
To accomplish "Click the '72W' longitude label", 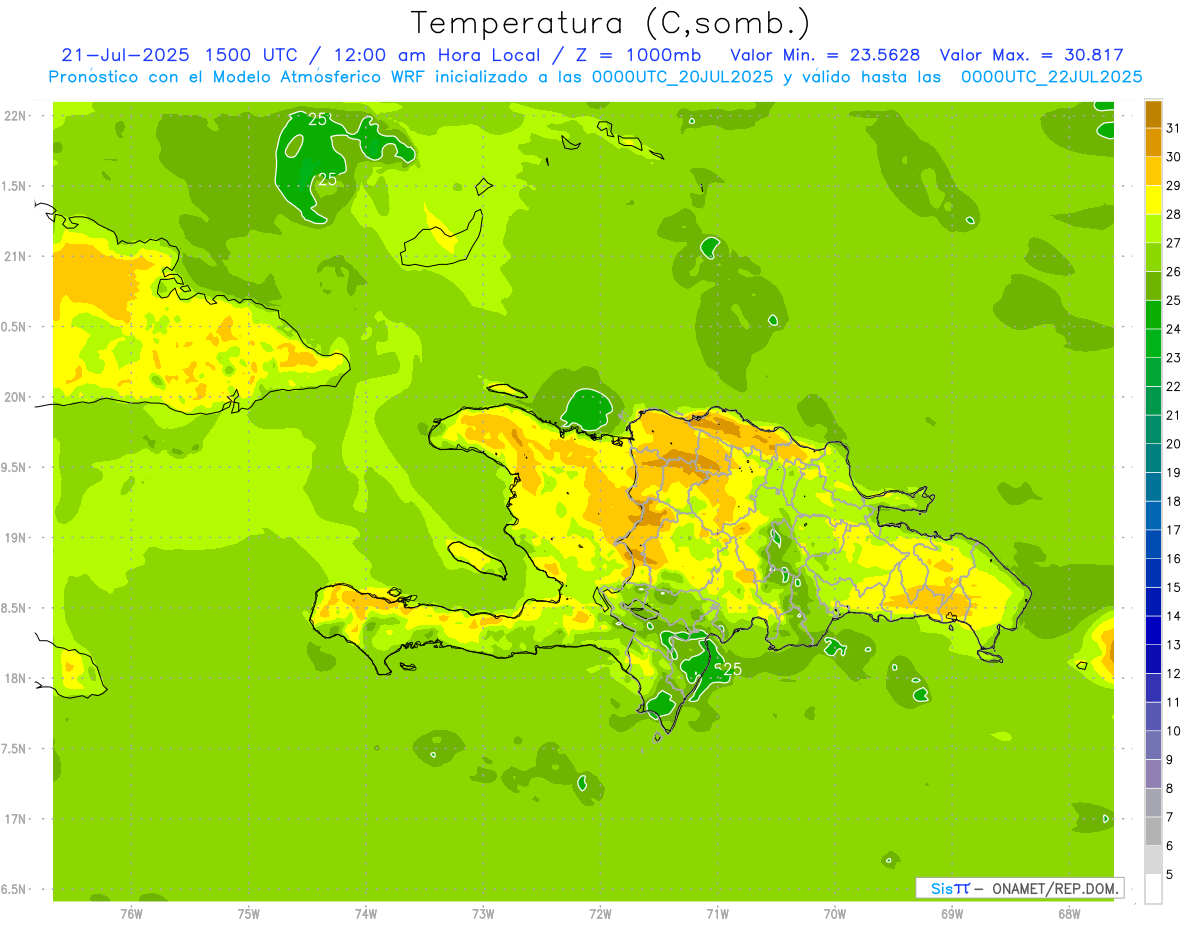I will (x=600, y=913).
